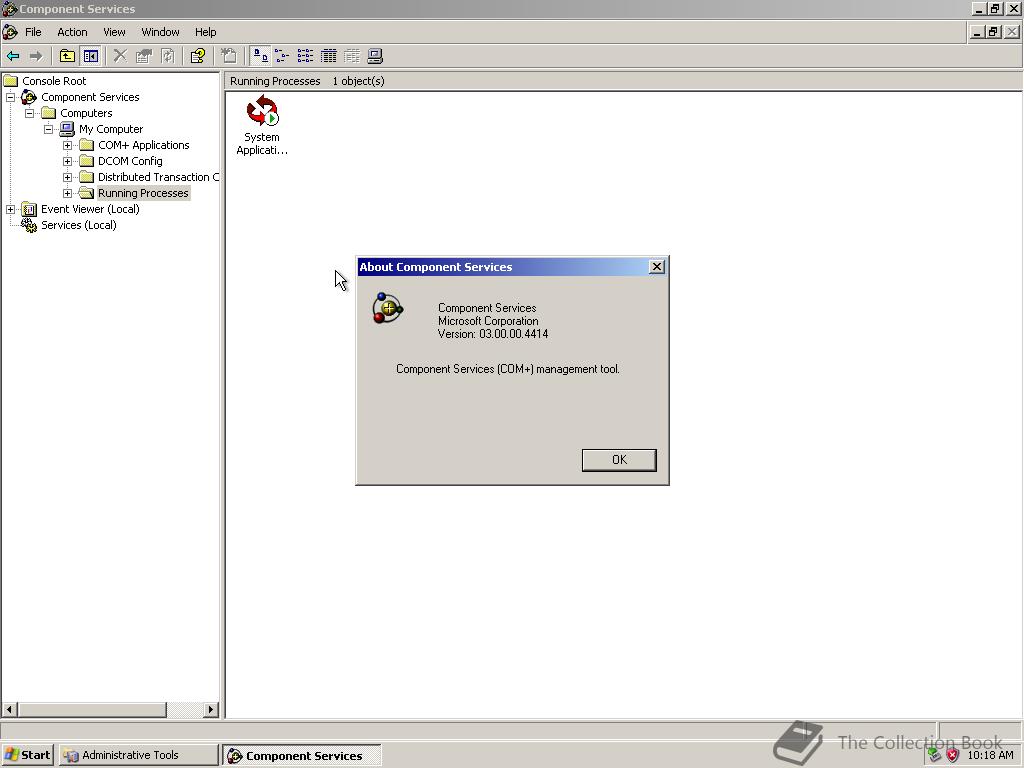The height and width of the screenshot is (768, 1024).
Task: Minimize the inner console window
Action: coord(978,31)
